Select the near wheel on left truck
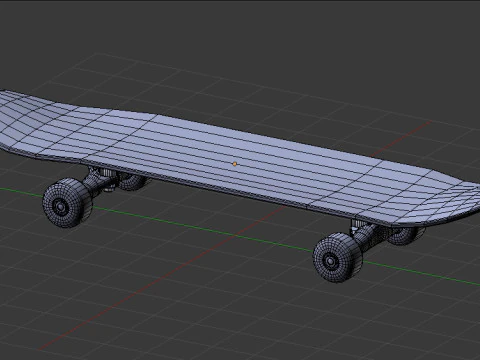480x360 pixels. [68, 203]
